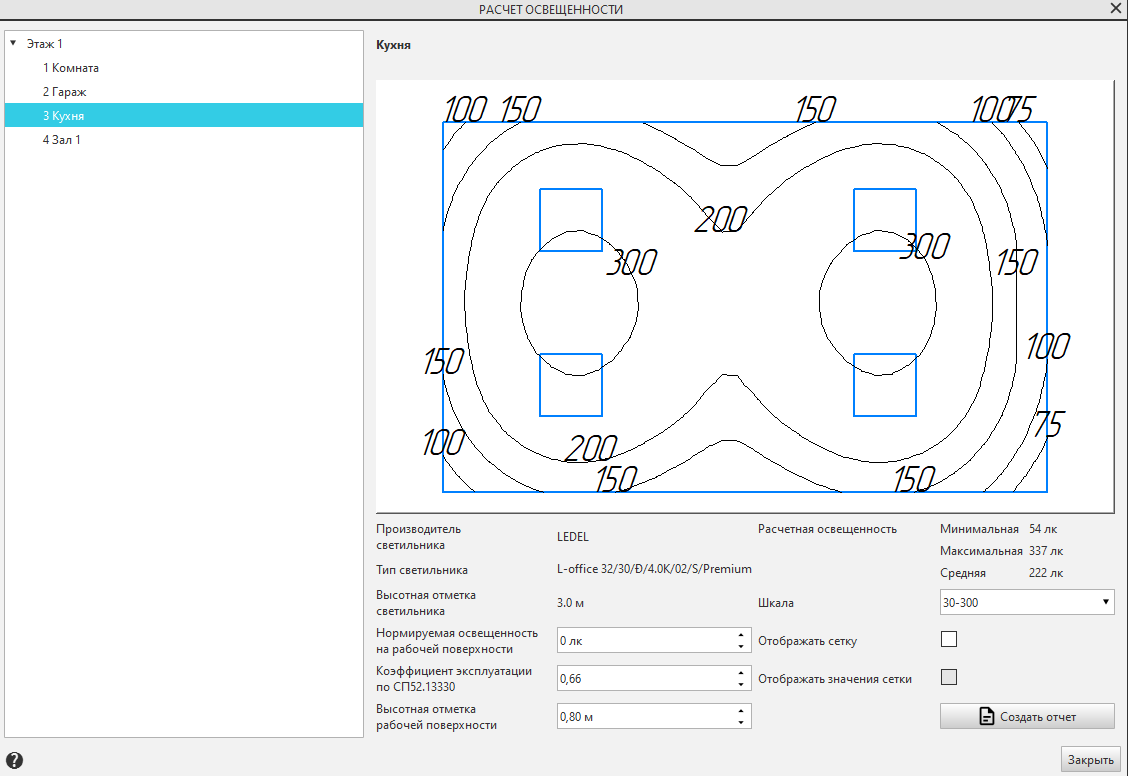This screenshot has height=776, width=1128.
Task: Select 2 Гараж in the tree
Action: pyautogui.click(x=64, y=92)
